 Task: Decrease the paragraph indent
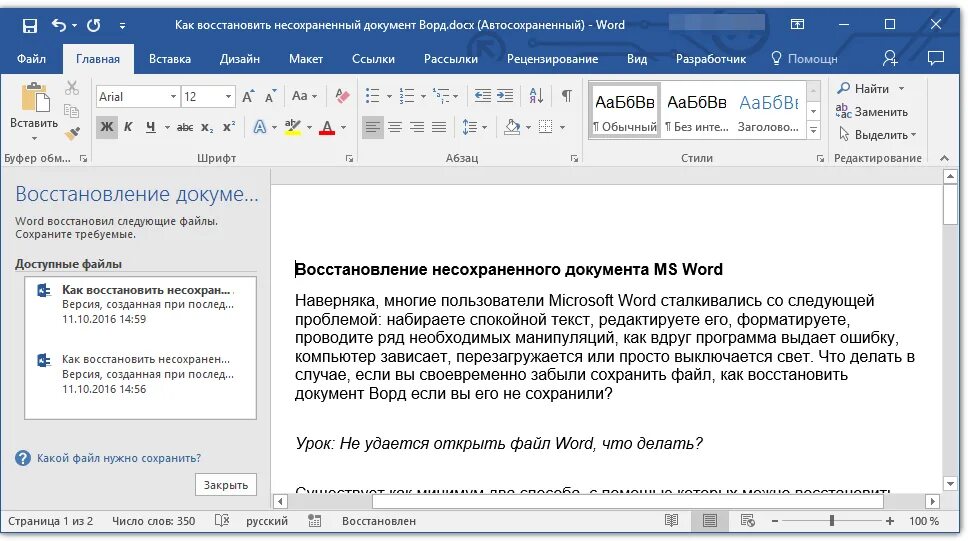(482, 96)
